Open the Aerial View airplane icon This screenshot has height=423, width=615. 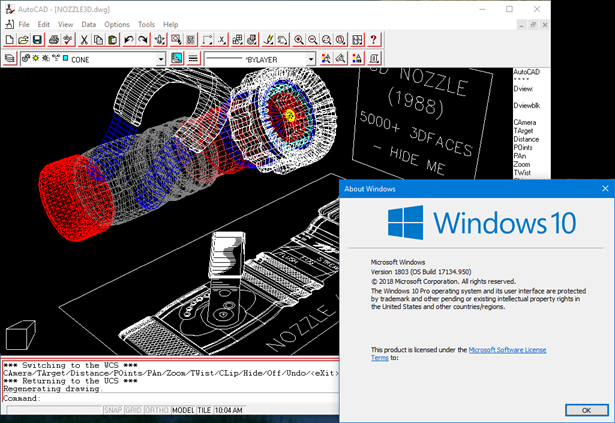pos(160,40)
